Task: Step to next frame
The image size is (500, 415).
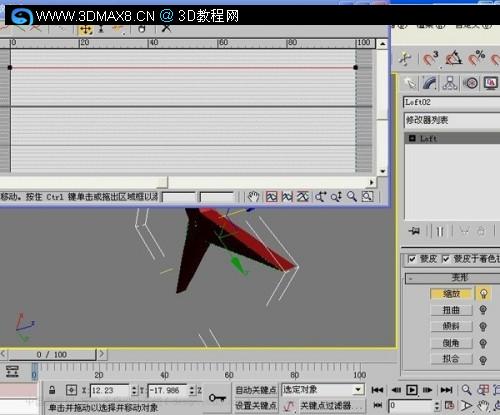Action: point(428,390)
